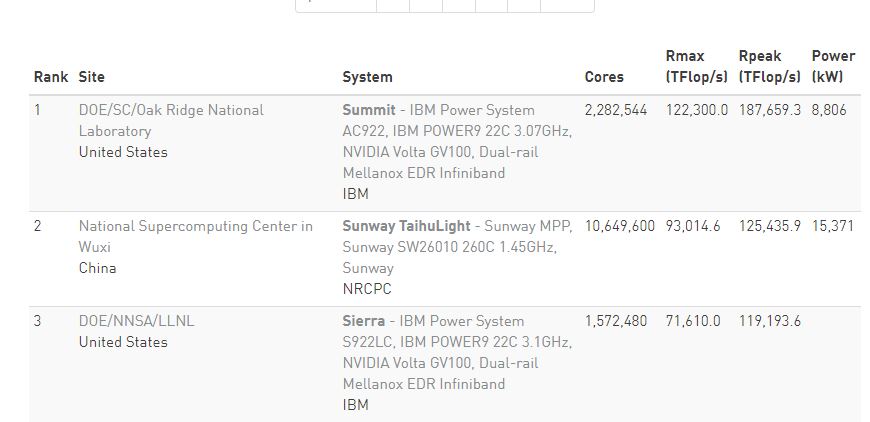Click the Rpeak (TFlop/s) column header
The image size is (870, 422).
coord(770,66)
